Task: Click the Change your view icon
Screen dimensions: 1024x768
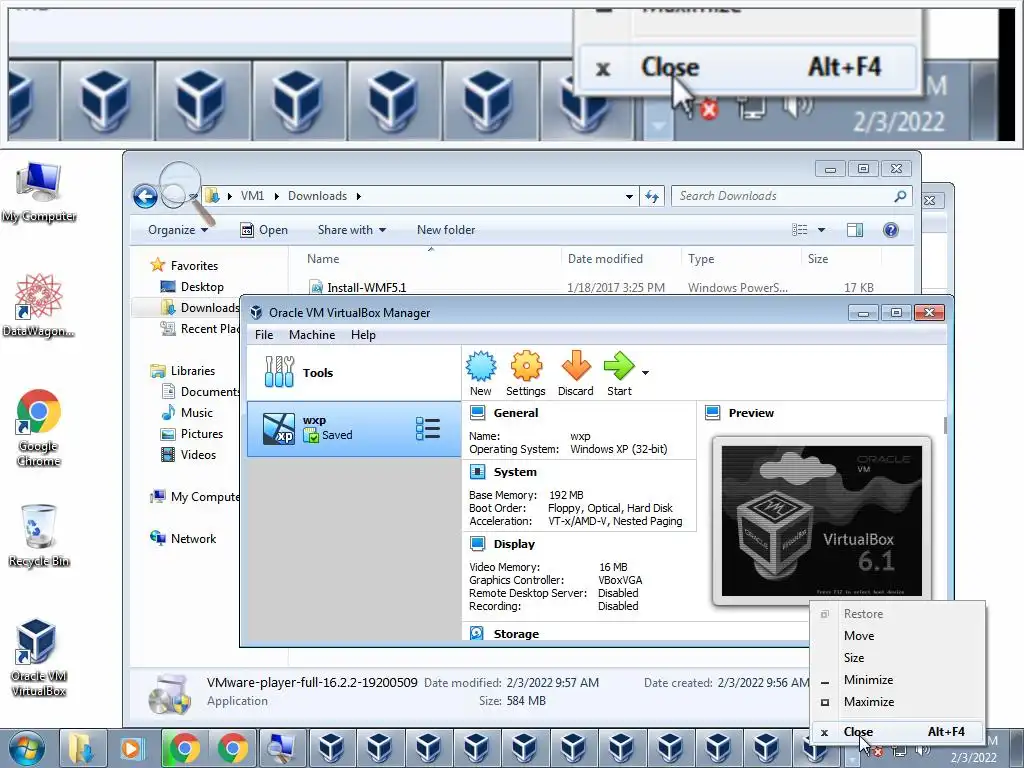Action: 800,230
